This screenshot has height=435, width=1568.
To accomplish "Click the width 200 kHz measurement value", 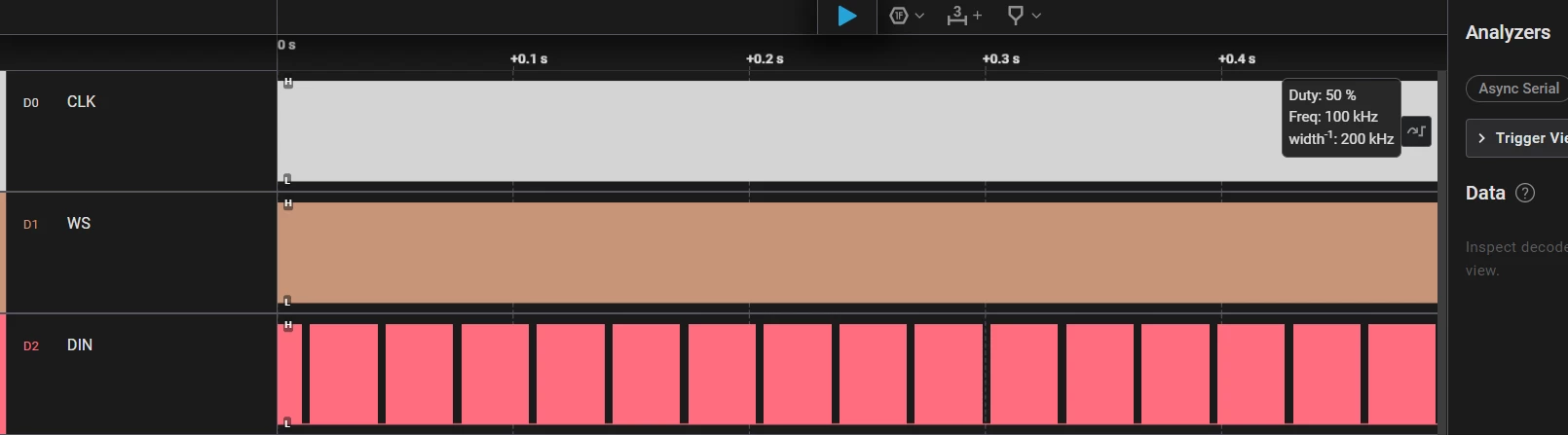I will pos(1341,138).
